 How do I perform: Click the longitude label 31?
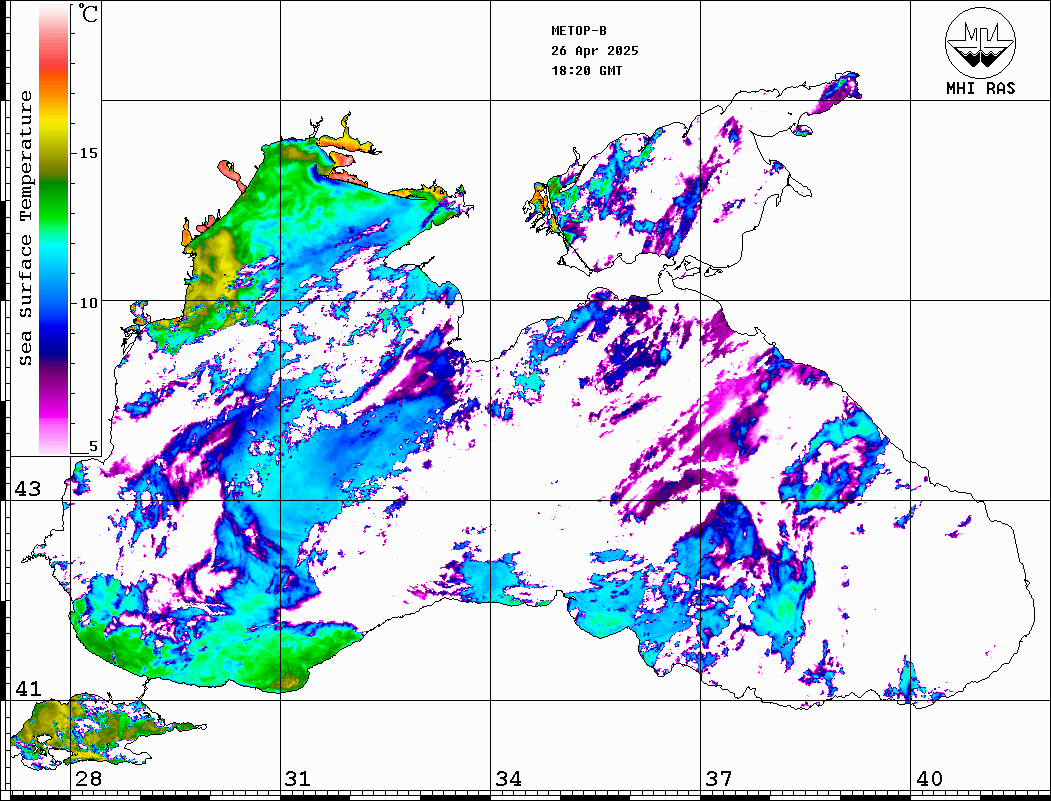point(298,779)
